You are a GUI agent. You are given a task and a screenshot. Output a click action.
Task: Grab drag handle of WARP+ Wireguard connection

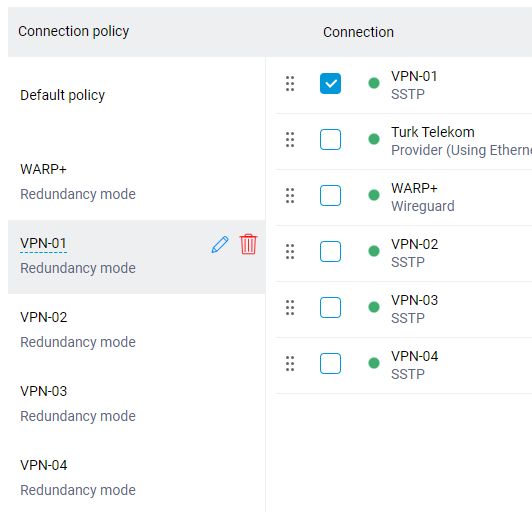coord(290,195)
